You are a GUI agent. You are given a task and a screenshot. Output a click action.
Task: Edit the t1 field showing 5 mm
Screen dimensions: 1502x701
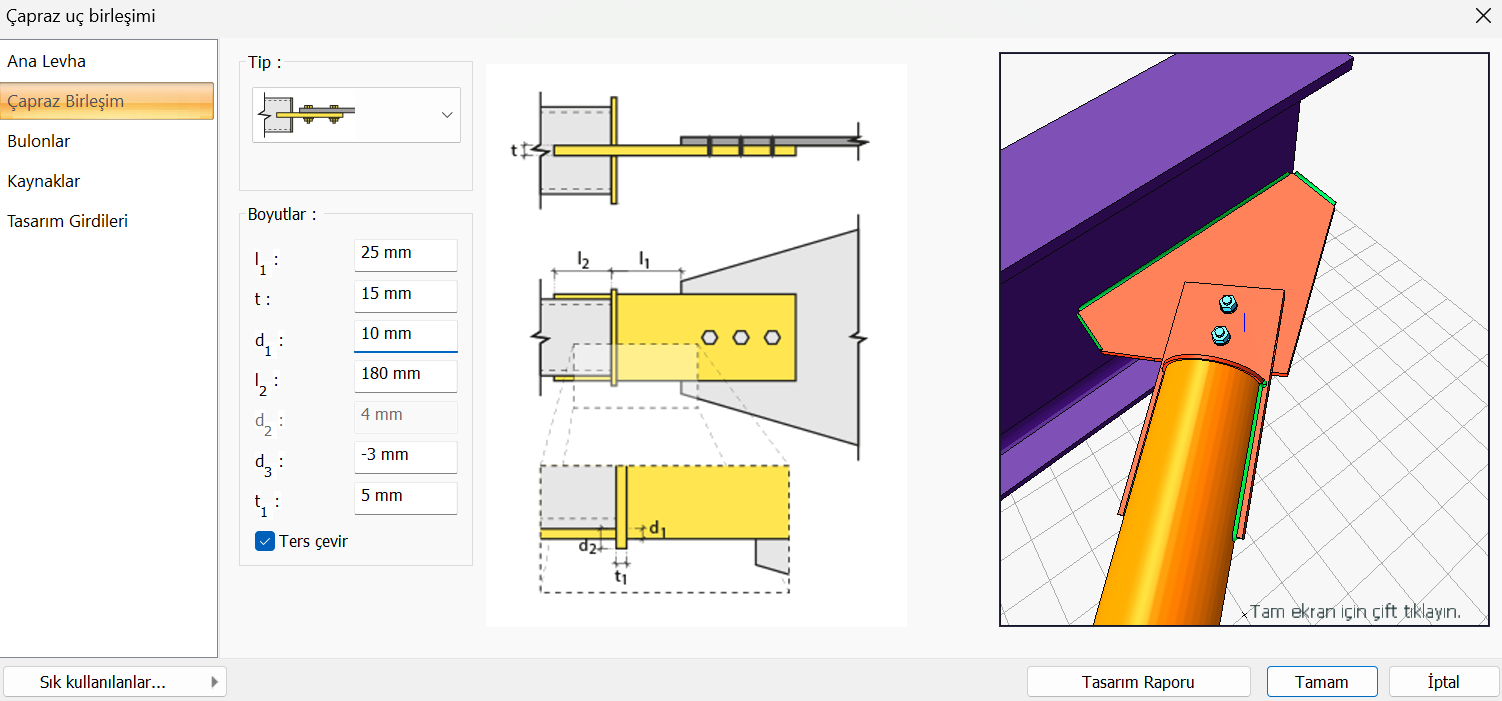(405, 497)
